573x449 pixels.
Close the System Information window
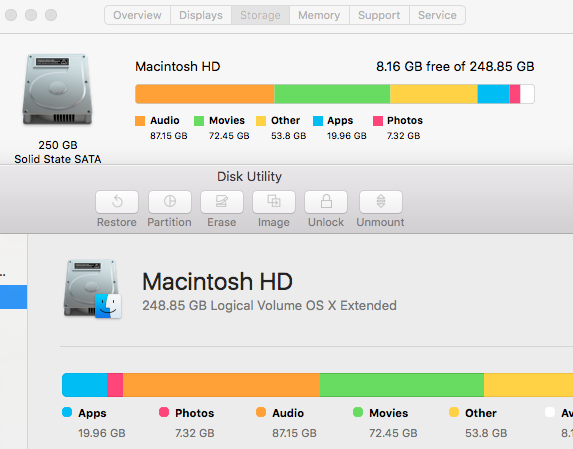(11, 15)
